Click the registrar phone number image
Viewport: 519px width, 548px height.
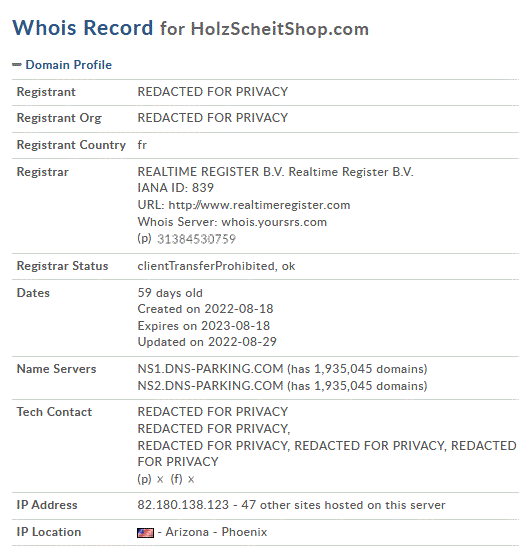[196, 239]
